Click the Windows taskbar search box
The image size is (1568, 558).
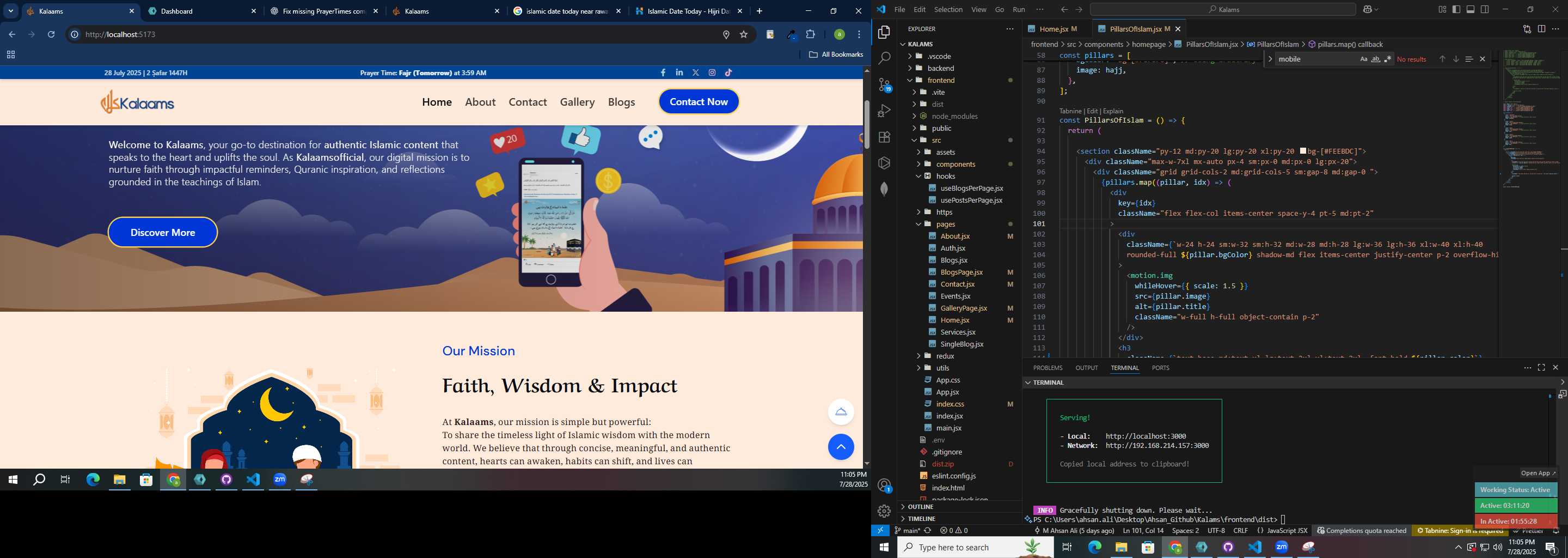tap(975, 548)
